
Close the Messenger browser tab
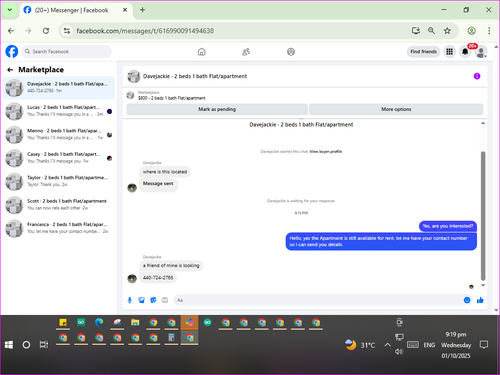point(125,10)
